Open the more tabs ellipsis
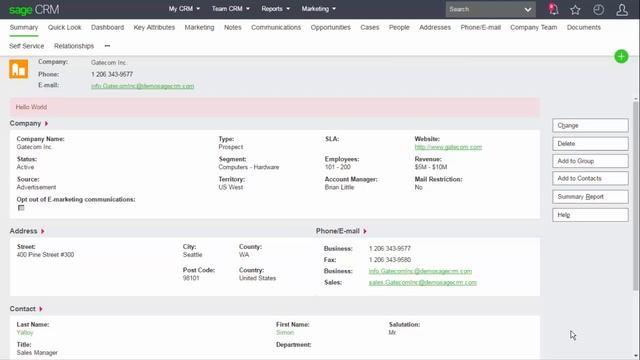Image resolution: width=640 pixels, height=360 pixels. pos(107,46)
